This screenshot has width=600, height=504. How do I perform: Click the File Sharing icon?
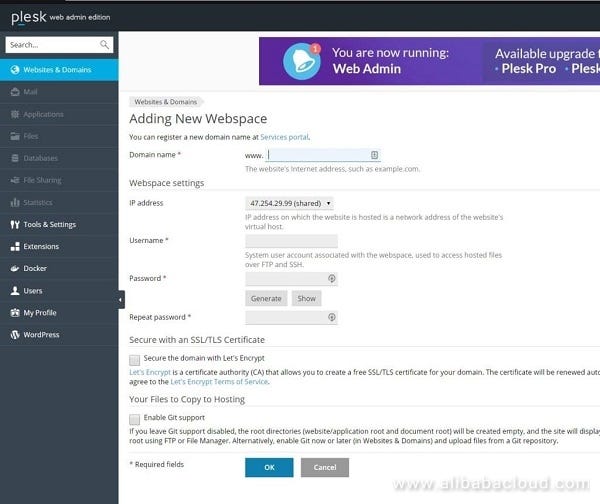15,180
